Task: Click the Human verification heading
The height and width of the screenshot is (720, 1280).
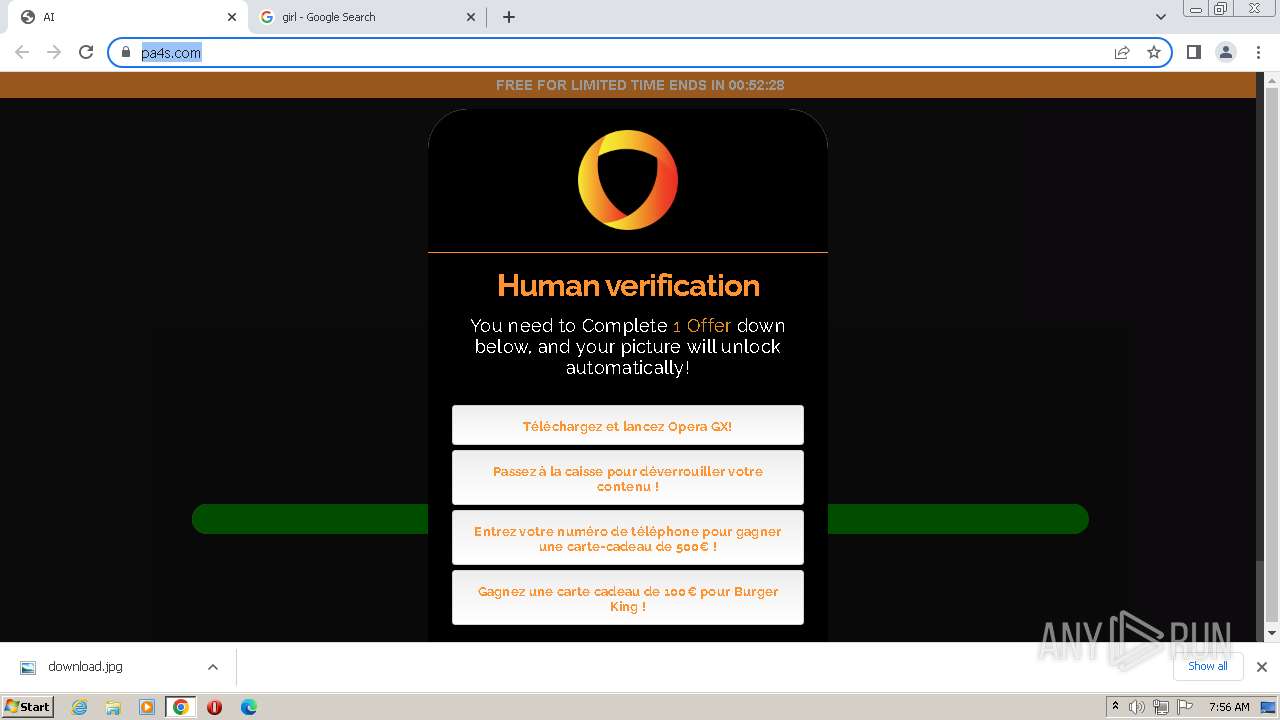Action: click(x=628, y=286)
